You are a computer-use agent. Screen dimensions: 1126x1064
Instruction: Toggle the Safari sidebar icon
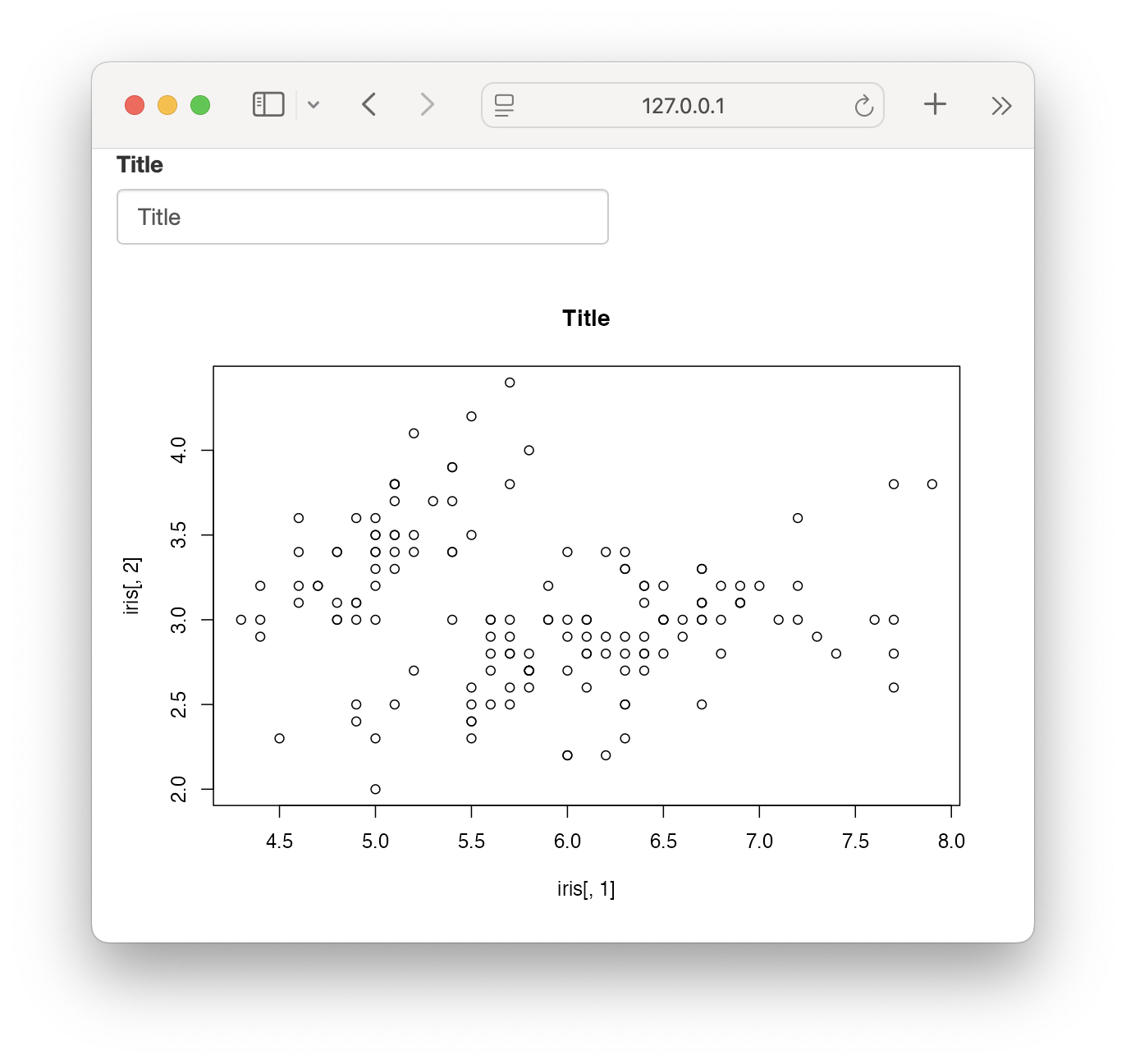(268, 105)
